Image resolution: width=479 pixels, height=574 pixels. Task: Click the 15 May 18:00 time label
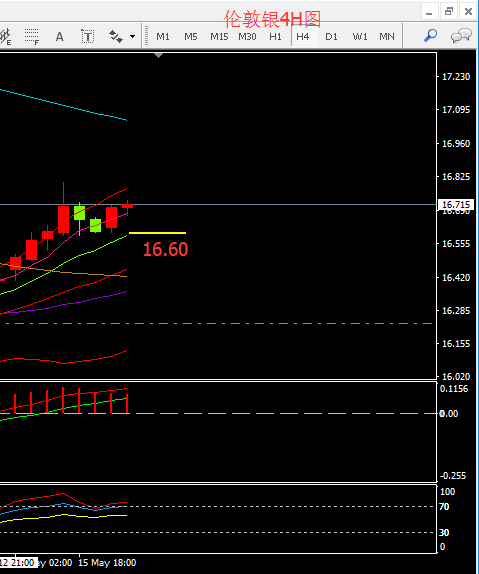[x=107, y=563]
